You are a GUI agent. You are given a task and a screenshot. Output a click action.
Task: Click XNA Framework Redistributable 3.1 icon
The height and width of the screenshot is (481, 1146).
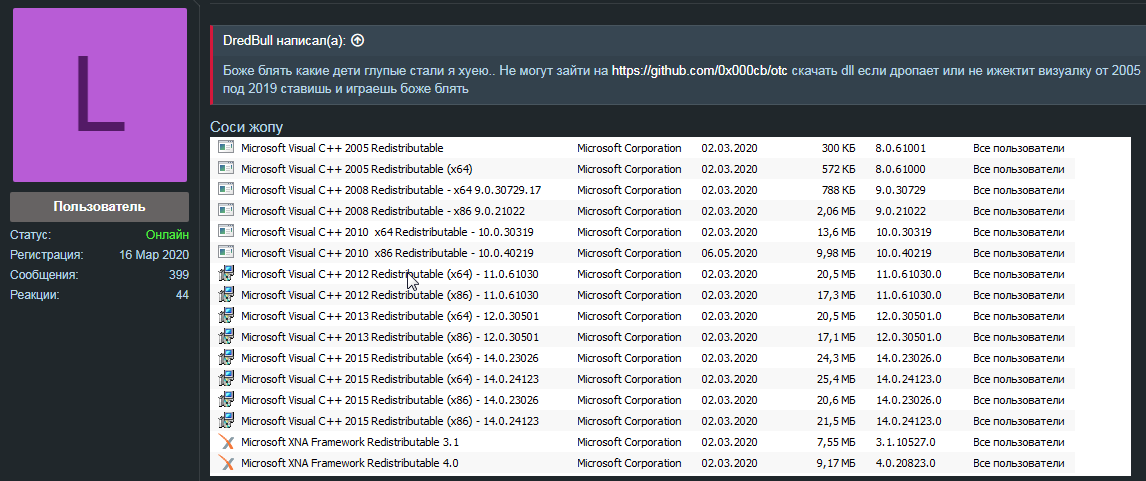(226, 442)
